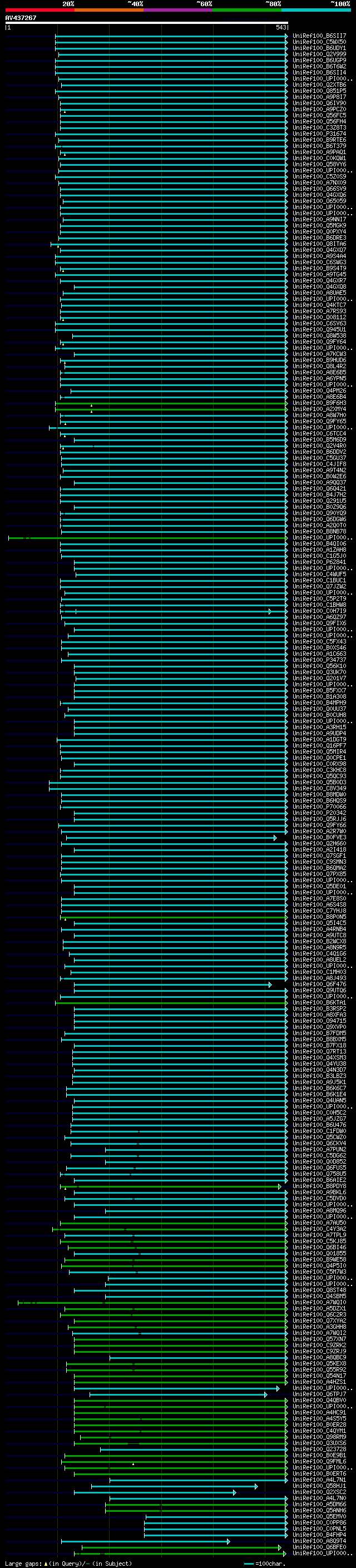
Task: Open hit UniRef100_Q98RM9
Action: [319, 1437]
